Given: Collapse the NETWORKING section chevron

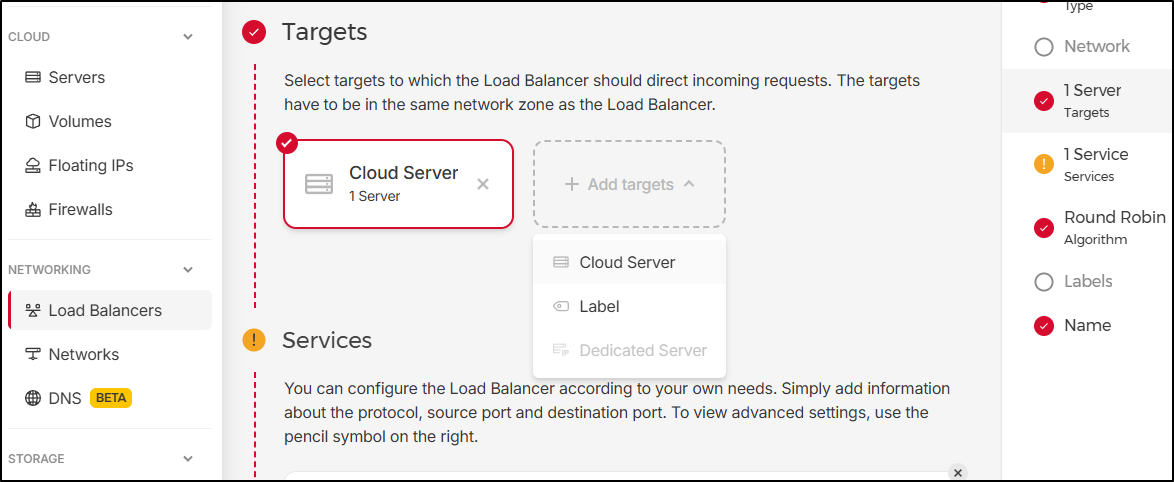Looking at the screenshot, I should click(188, 270).
